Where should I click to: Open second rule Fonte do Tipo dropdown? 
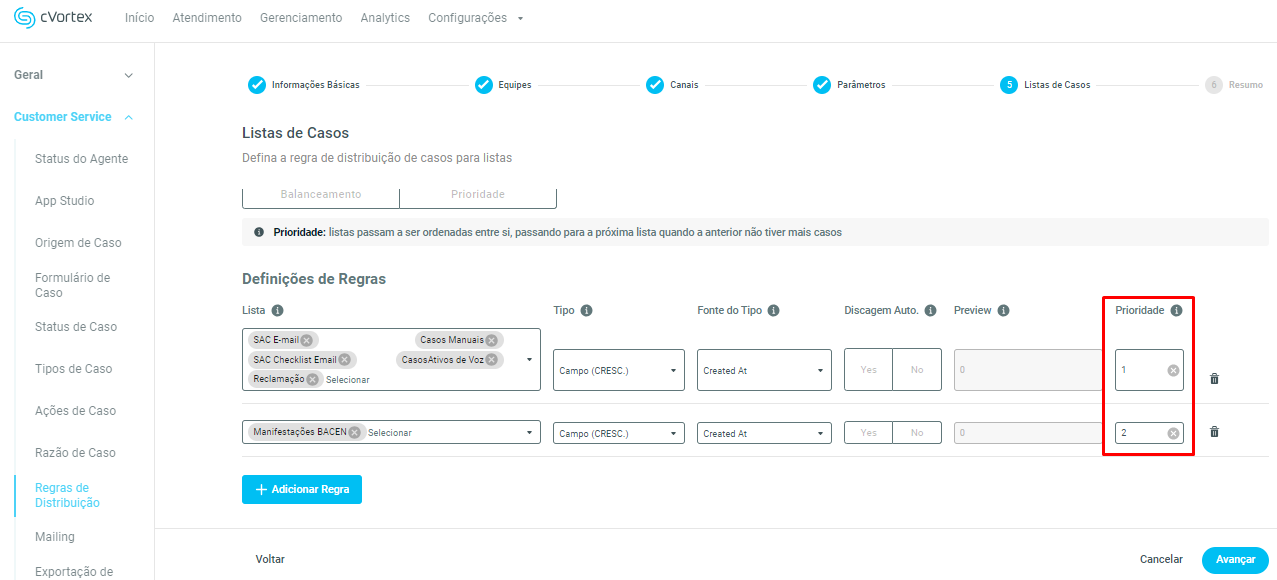(764, 434)
